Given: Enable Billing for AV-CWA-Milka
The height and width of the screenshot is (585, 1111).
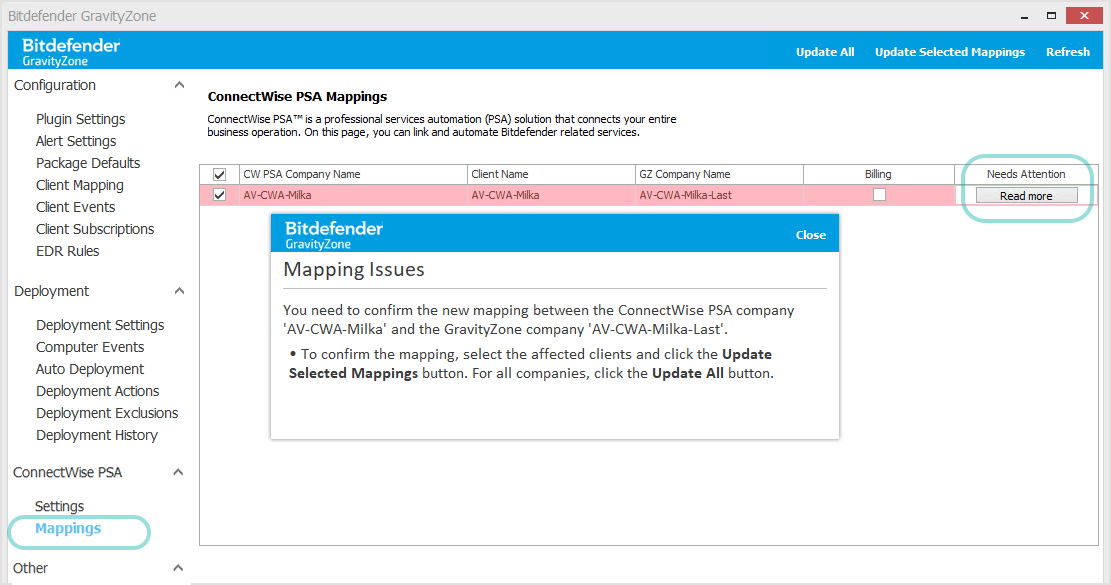Looking at the screenshot, I should click(x=879, y=194).
